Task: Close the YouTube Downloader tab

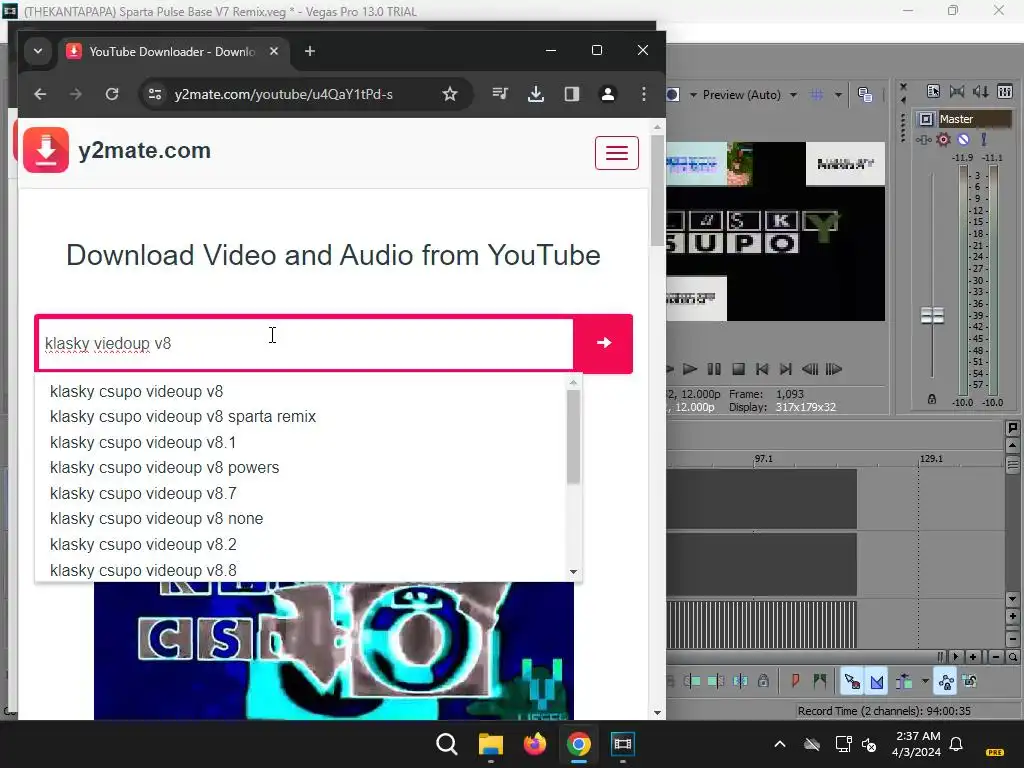Action: point(274,51)
